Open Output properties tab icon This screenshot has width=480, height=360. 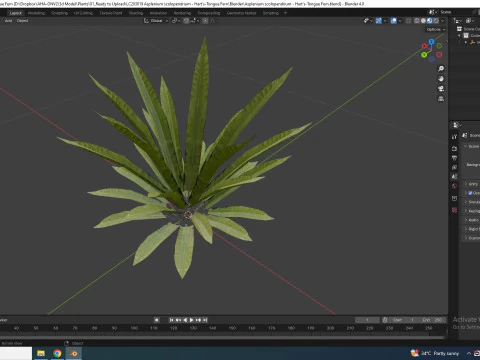pyautogui.click(x=454, y=158)
